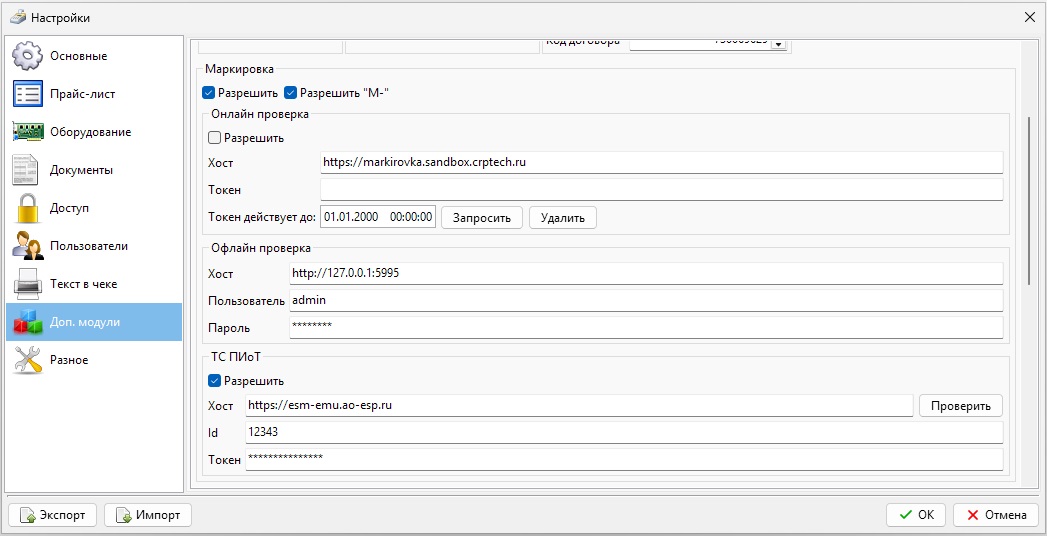Click the gear icon next to Основные
Image resolution: width=1047 pixels, height=536 pixels.
point(28,56)
